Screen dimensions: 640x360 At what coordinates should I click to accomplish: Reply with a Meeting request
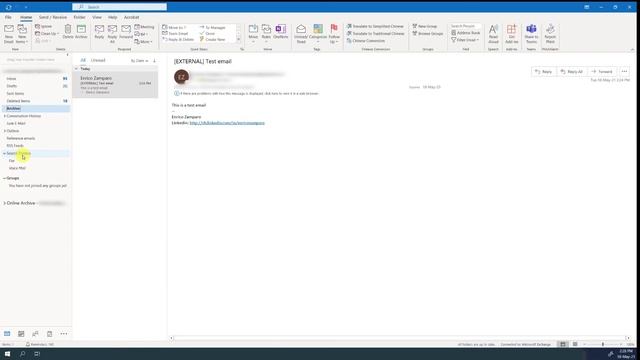(x=144, y=27)
